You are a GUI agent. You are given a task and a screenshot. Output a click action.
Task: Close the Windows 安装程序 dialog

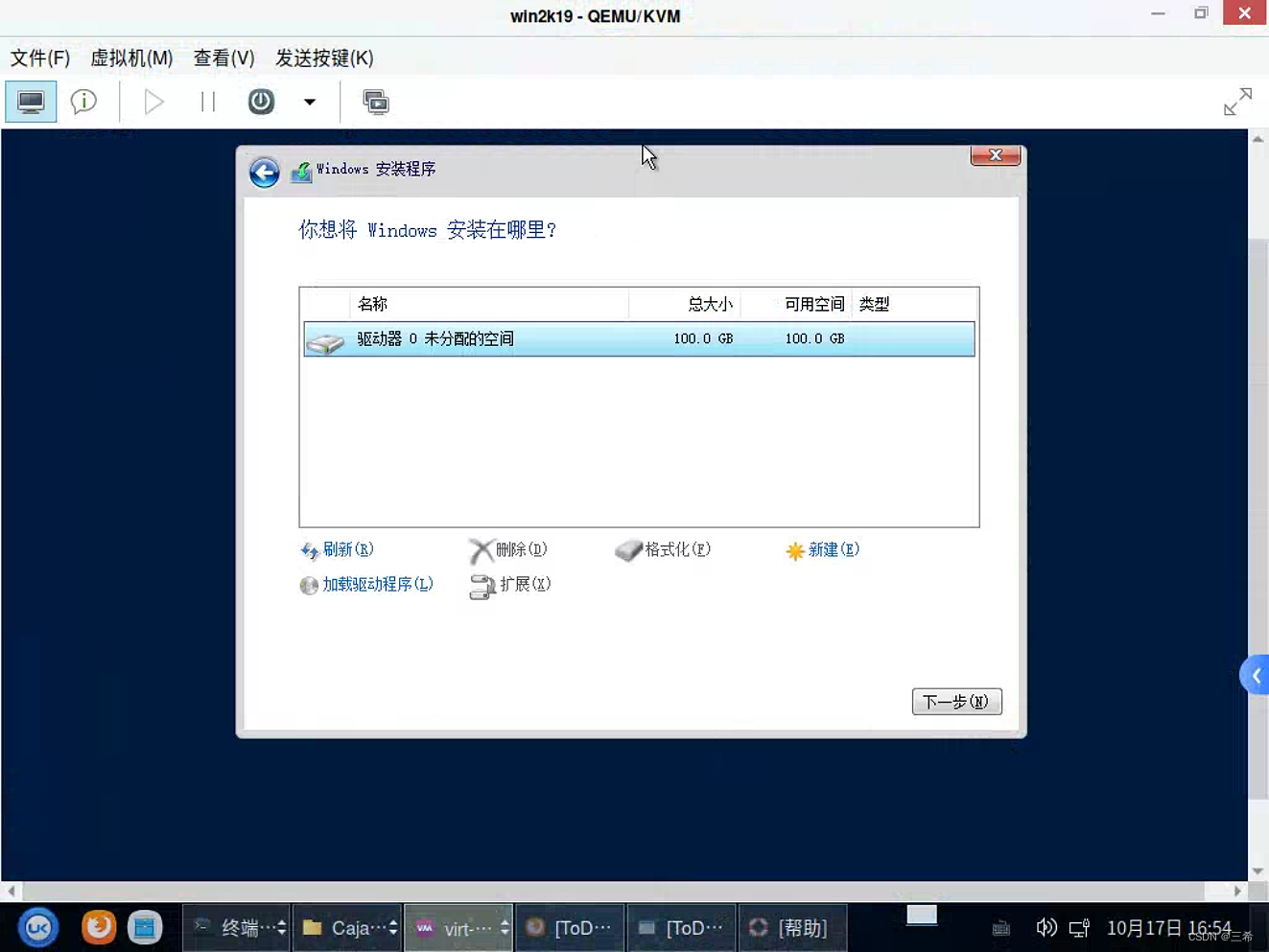(995, 155)
